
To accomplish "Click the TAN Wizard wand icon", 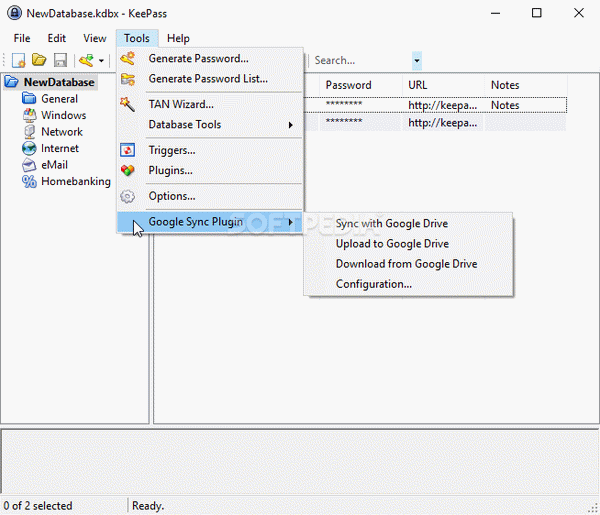I will tap(127, 104).
